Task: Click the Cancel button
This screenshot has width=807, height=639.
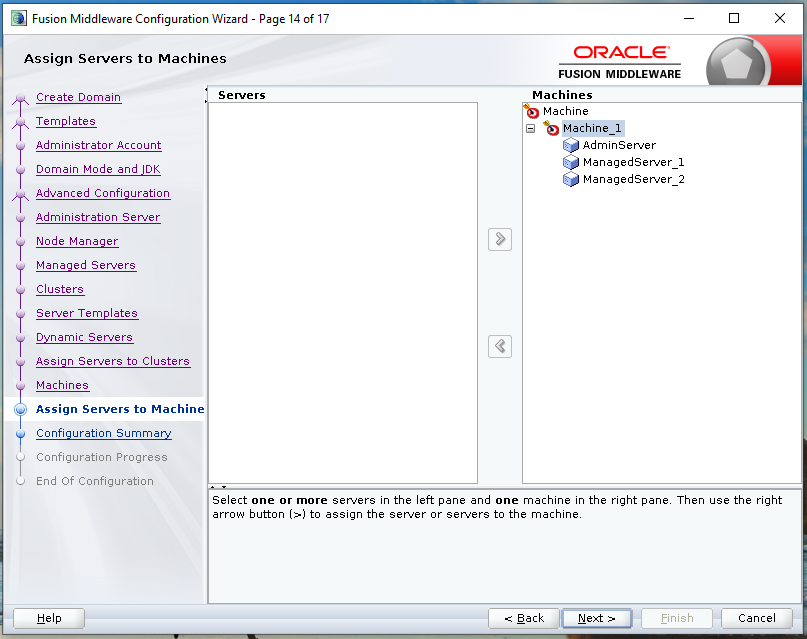Action: (x=757, y=618)
